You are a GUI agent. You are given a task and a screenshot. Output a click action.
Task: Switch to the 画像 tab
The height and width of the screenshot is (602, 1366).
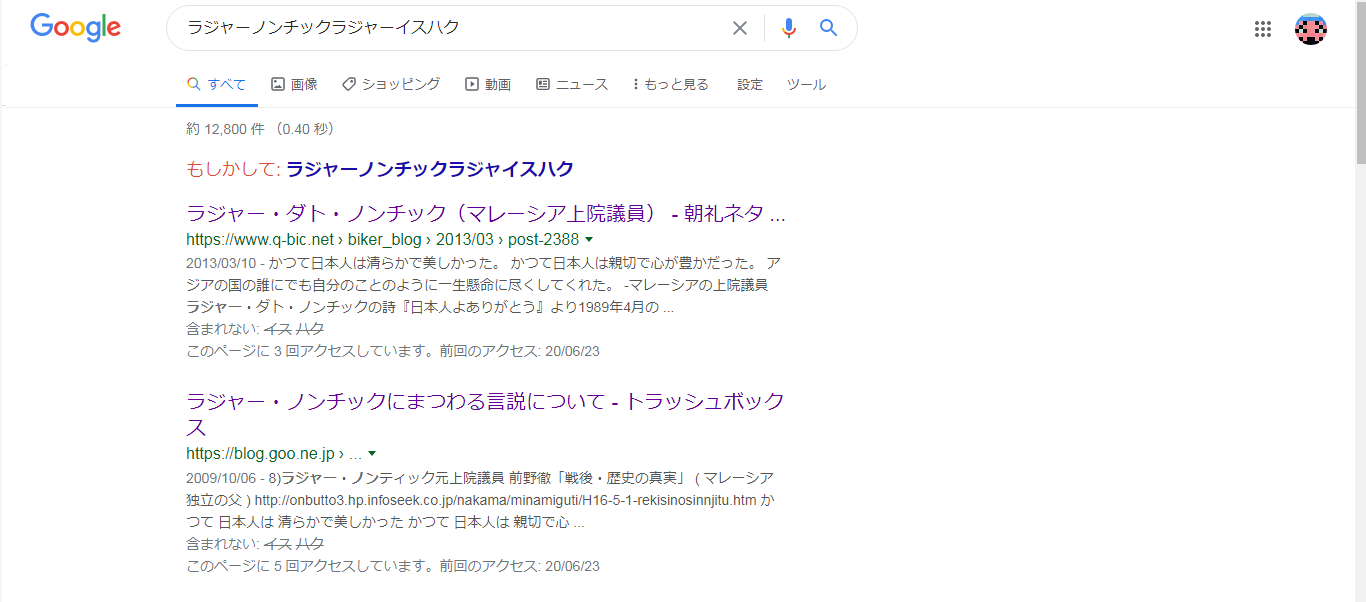[294, 84]
